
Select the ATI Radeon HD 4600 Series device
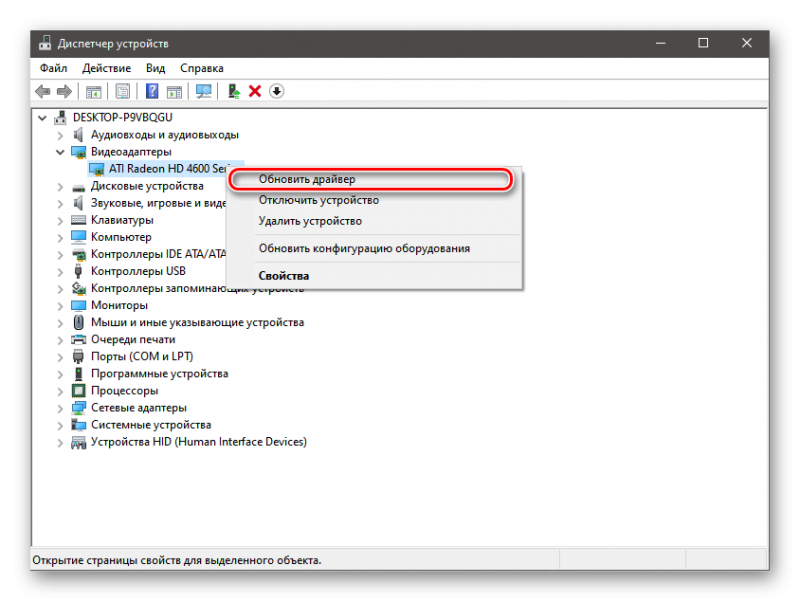[166, 169]
